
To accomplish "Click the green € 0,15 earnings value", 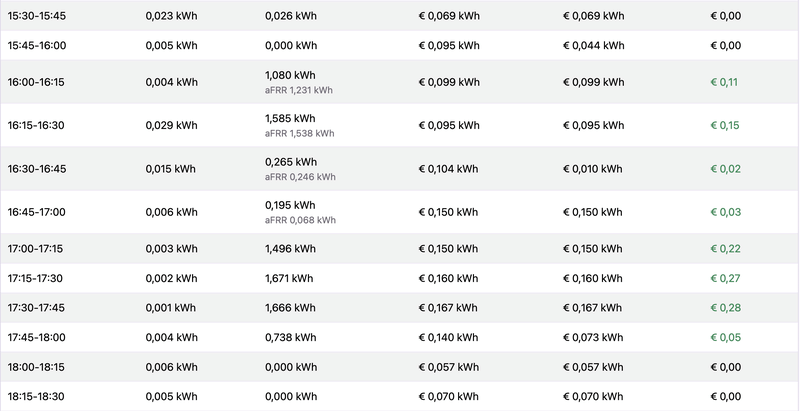I will (x=724, y=125).
